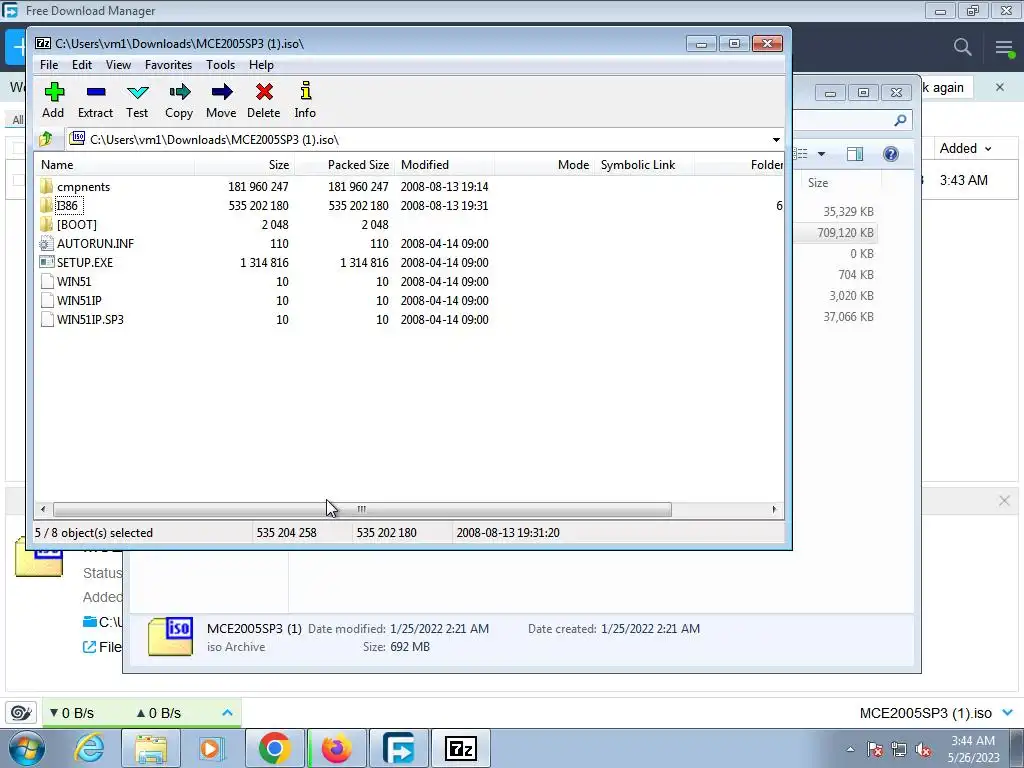Click the SETUP.EXE file icon
The image size is (1024, 768).
(46, 263)
